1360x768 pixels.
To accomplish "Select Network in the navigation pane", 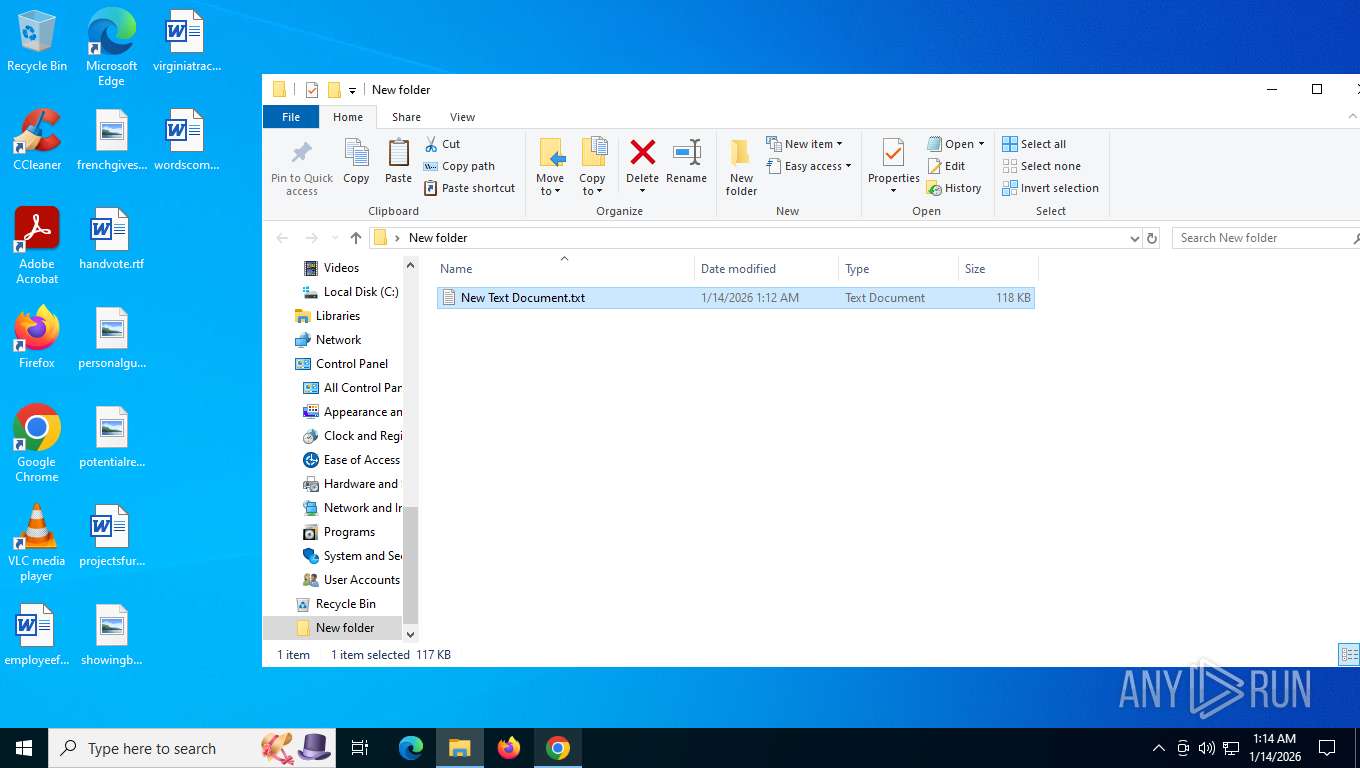I will pos(338,340).
